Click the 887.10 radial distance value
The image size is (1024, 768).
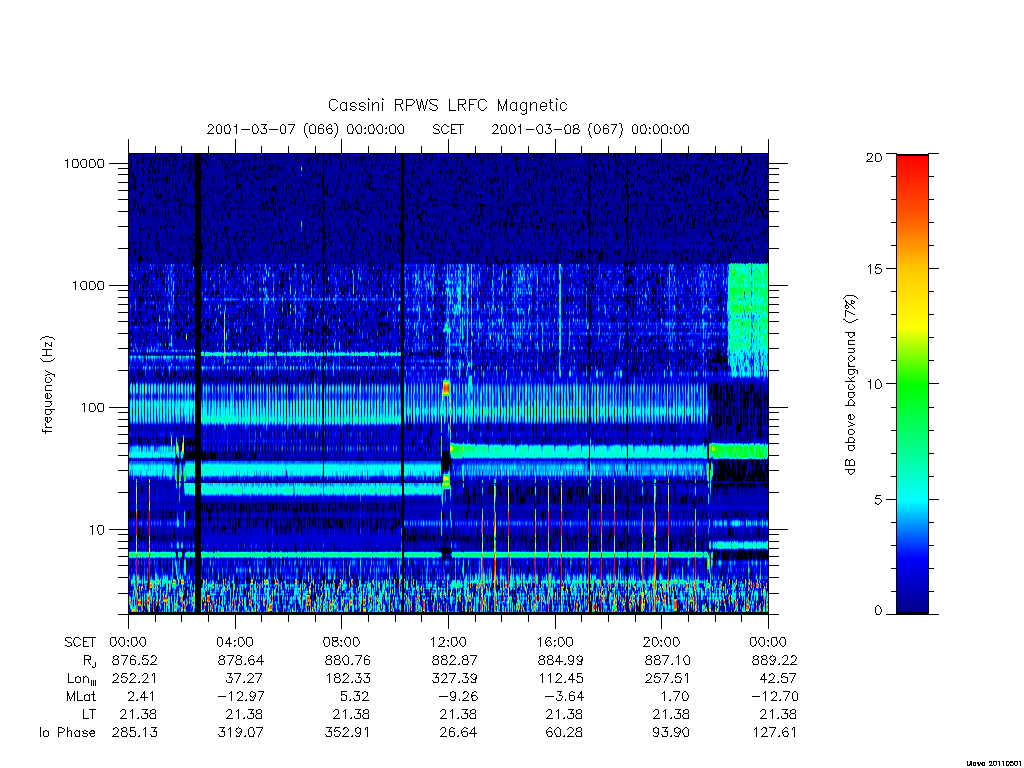[x=667, y=660]
